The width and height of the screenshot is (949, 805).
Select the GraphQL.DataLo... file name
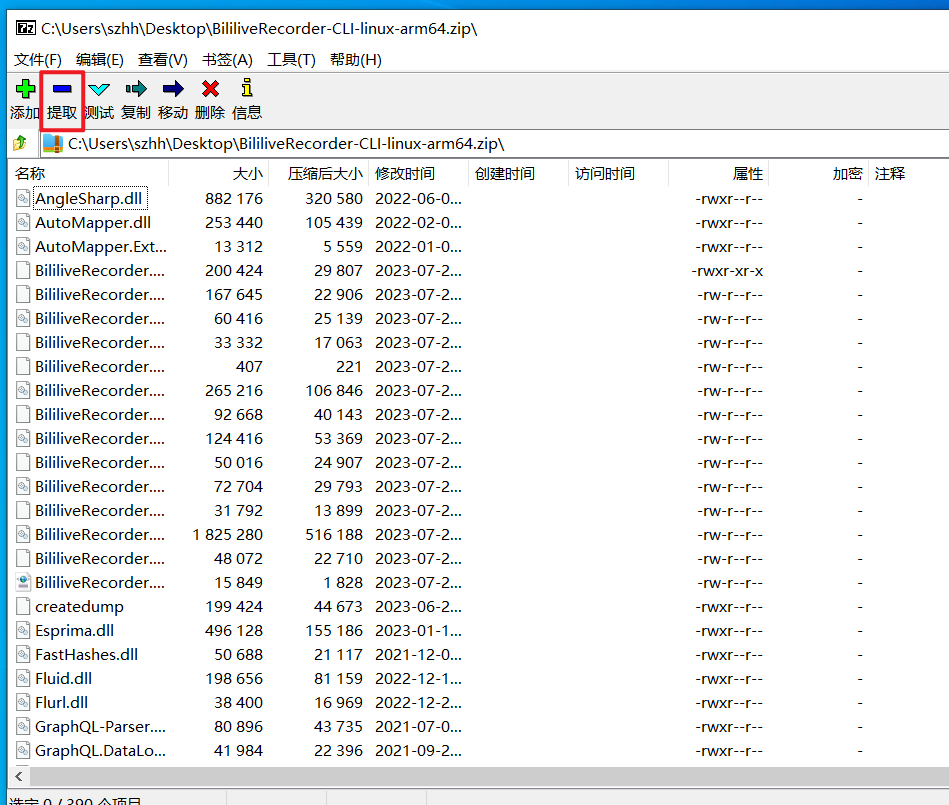pyautogui.click(x=100, y=751)
